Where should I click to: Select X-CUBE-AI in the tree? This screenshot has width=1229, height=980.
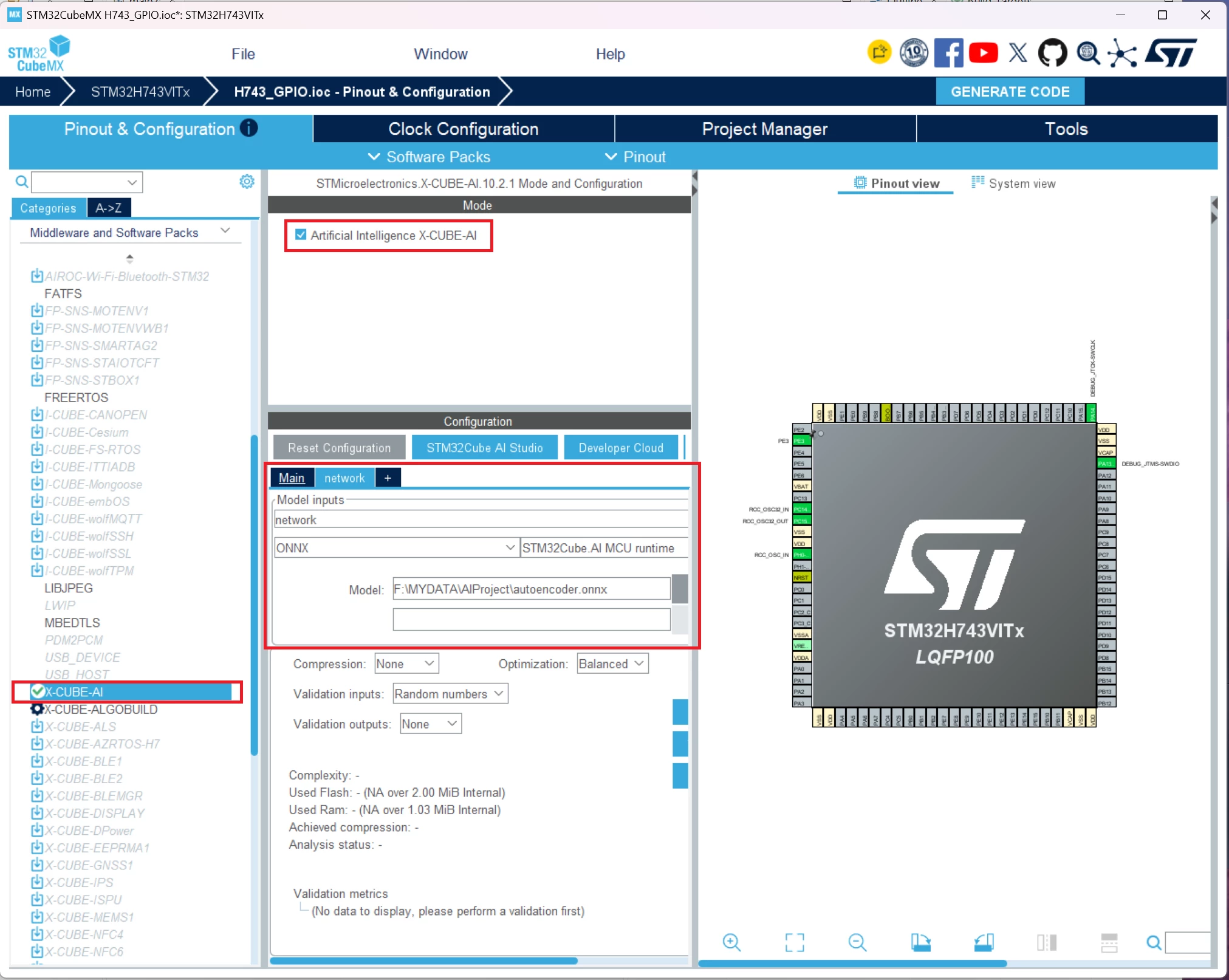coord(131,691)
